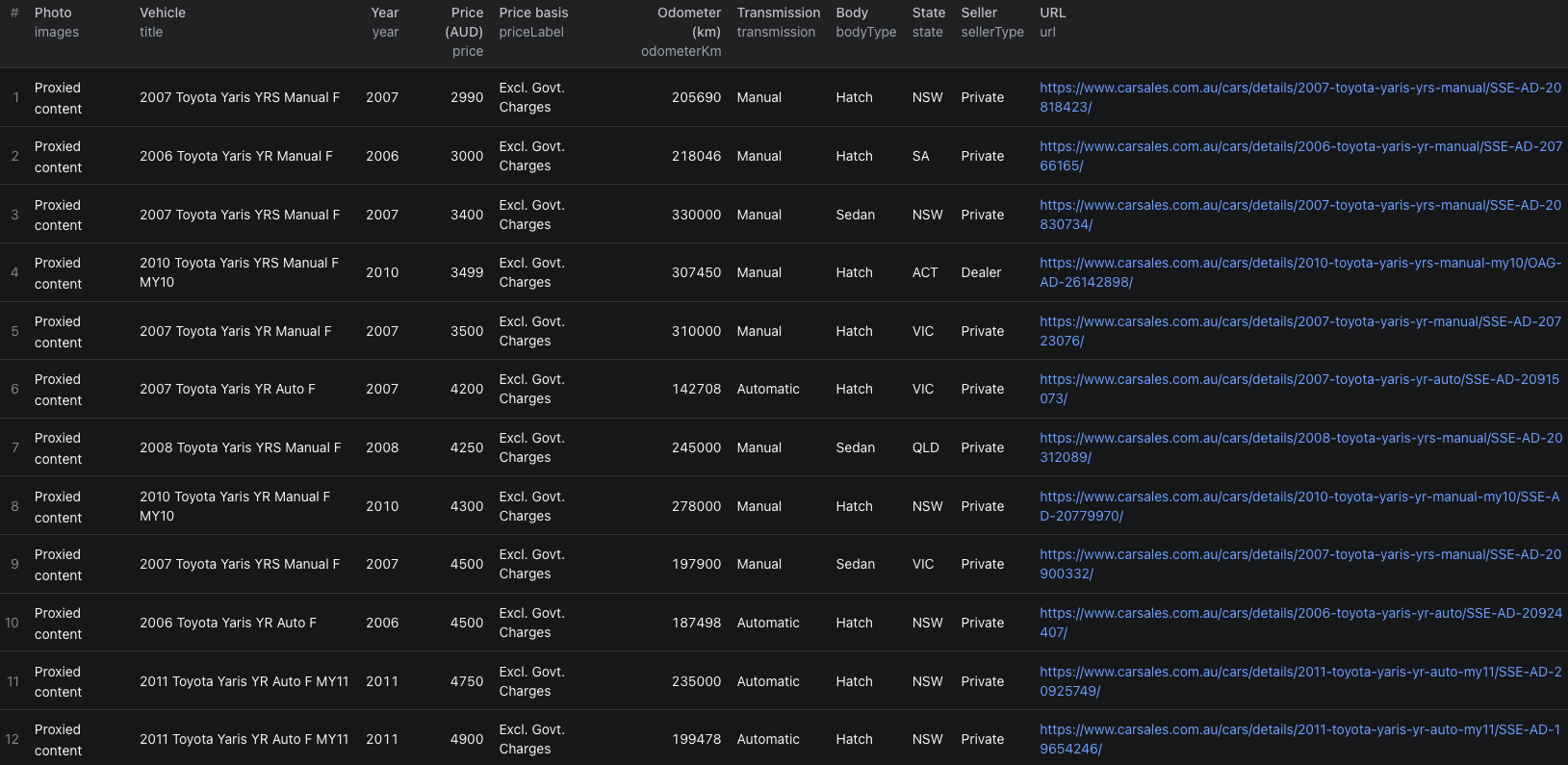
Task: Select the odometer value 218046
Action: [x=696, y=156]
